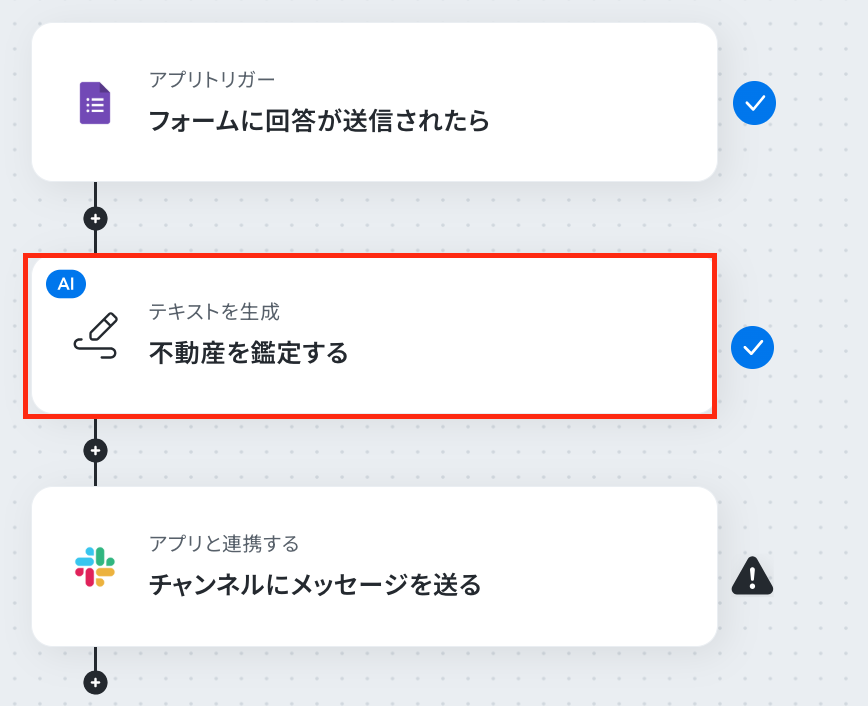Click the blue AI badge
868x706 pixels.
[x=66, y=284]
